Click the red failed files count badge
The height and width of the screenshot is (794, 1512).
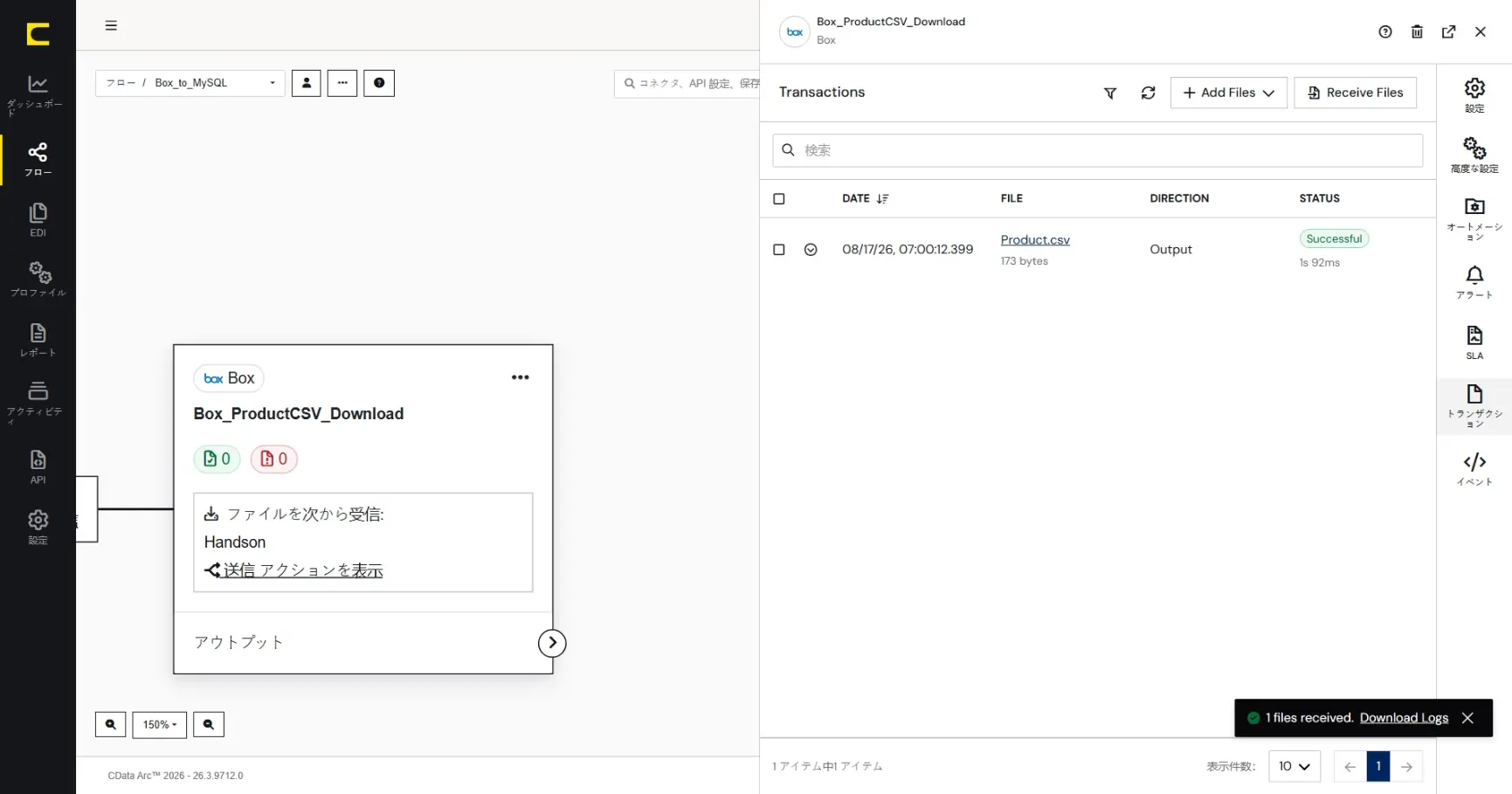[274, 459]
